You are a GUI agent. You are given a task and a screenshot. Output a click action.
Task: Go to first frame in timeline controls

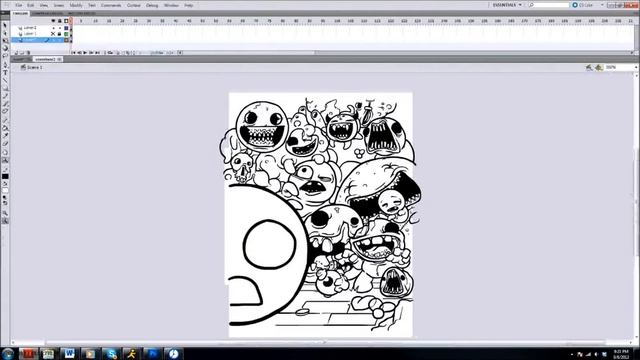click(73, 53)
